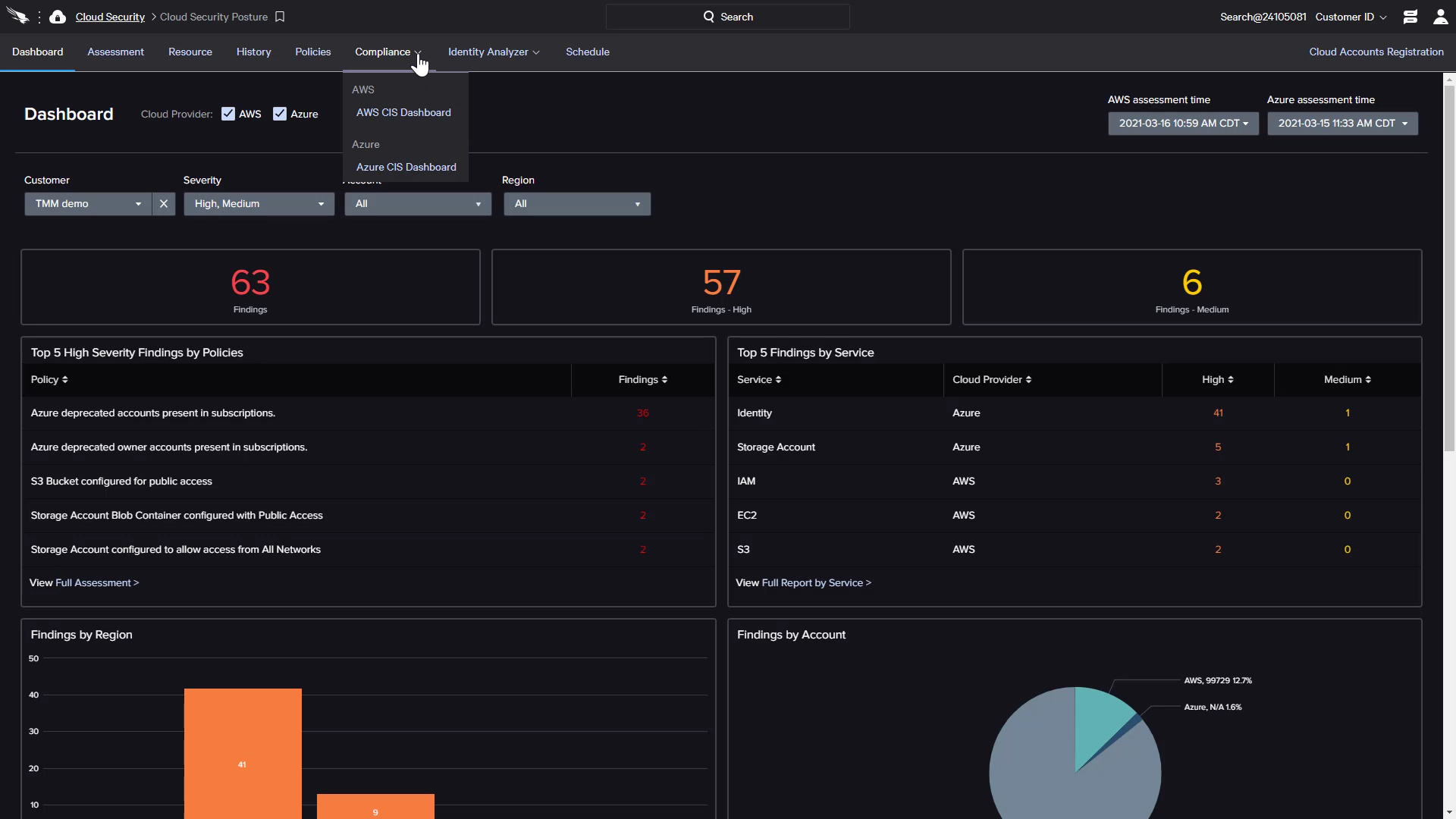
Task: Select Azure CIS Dashboard menu entry
Action: coord(406,167)
